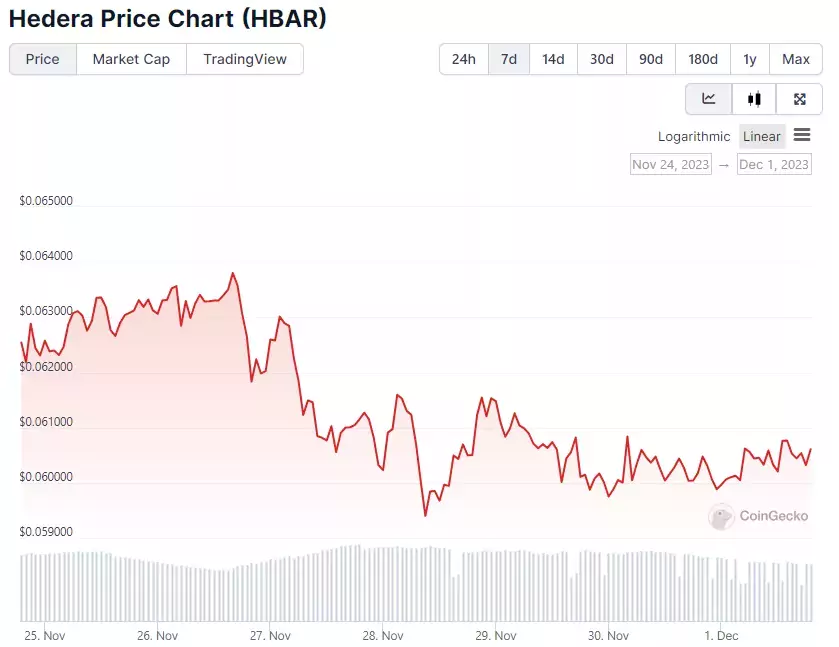This screenshot has width=839, height=647.
Task: Set range to 90d
Action: click(x=651, y=59)
